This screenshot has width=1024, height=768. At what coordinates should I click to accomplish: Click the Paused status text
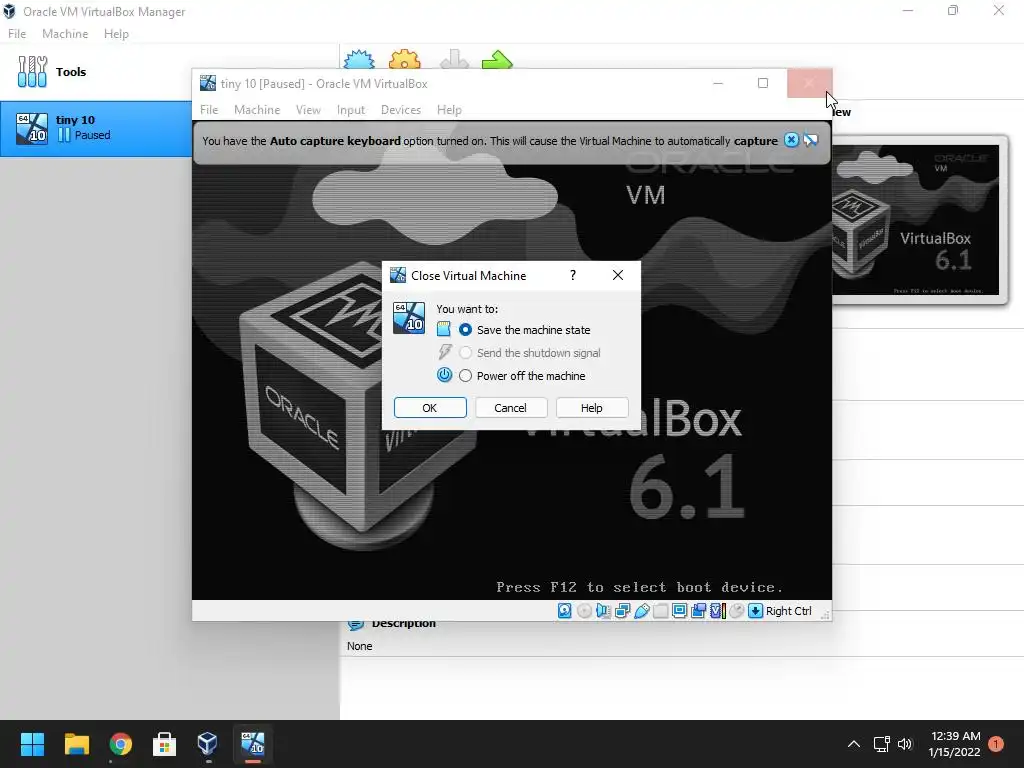pos(92,135)
